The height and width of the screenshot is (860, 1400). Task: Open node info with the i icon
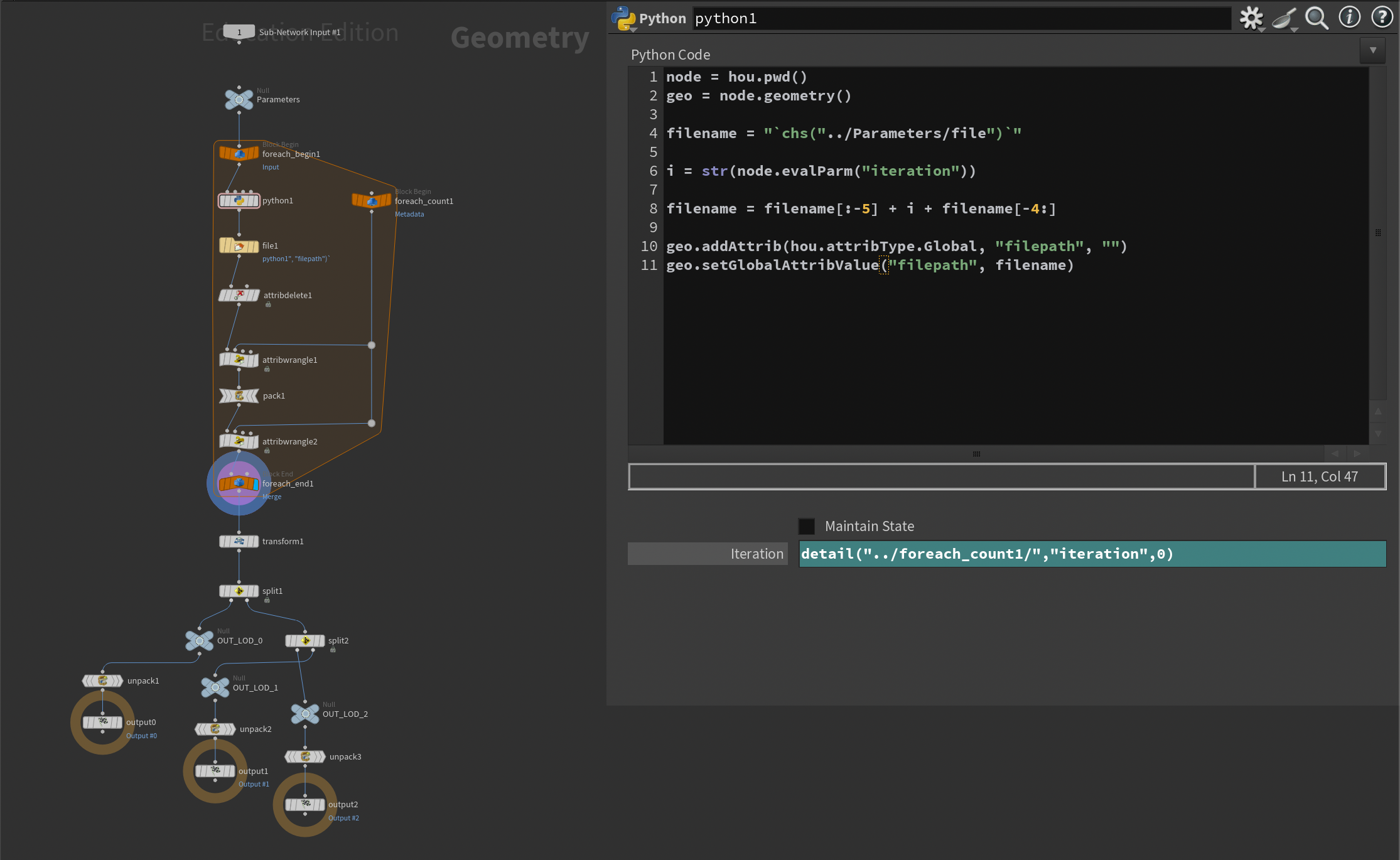coord(1349,17)
